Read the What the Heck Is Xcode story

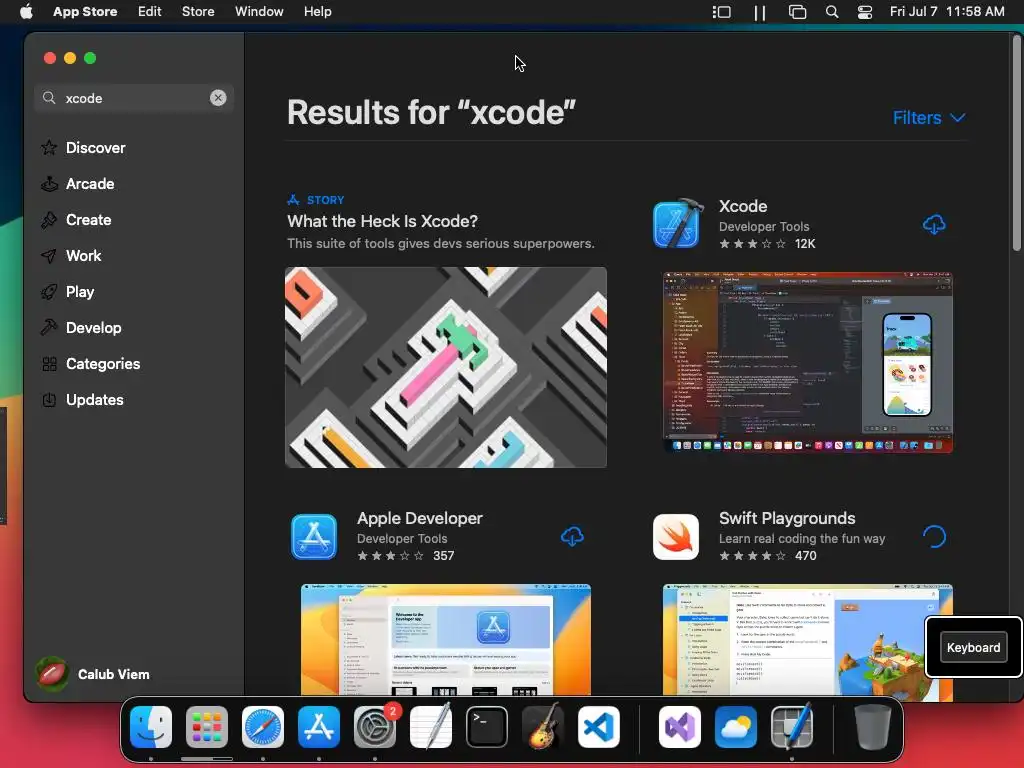click(x=382, y=221)
